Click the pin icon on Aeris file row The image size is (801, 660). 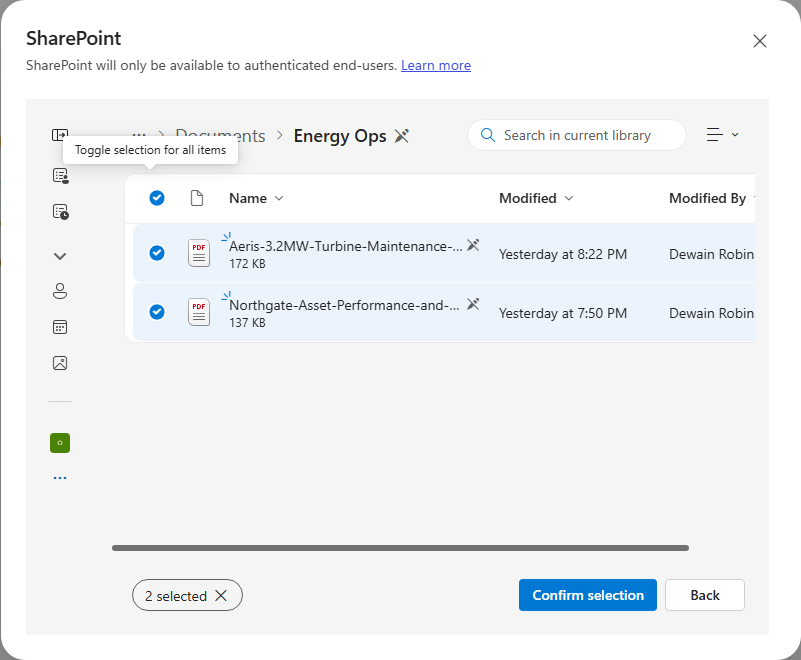tap(473, 245)
